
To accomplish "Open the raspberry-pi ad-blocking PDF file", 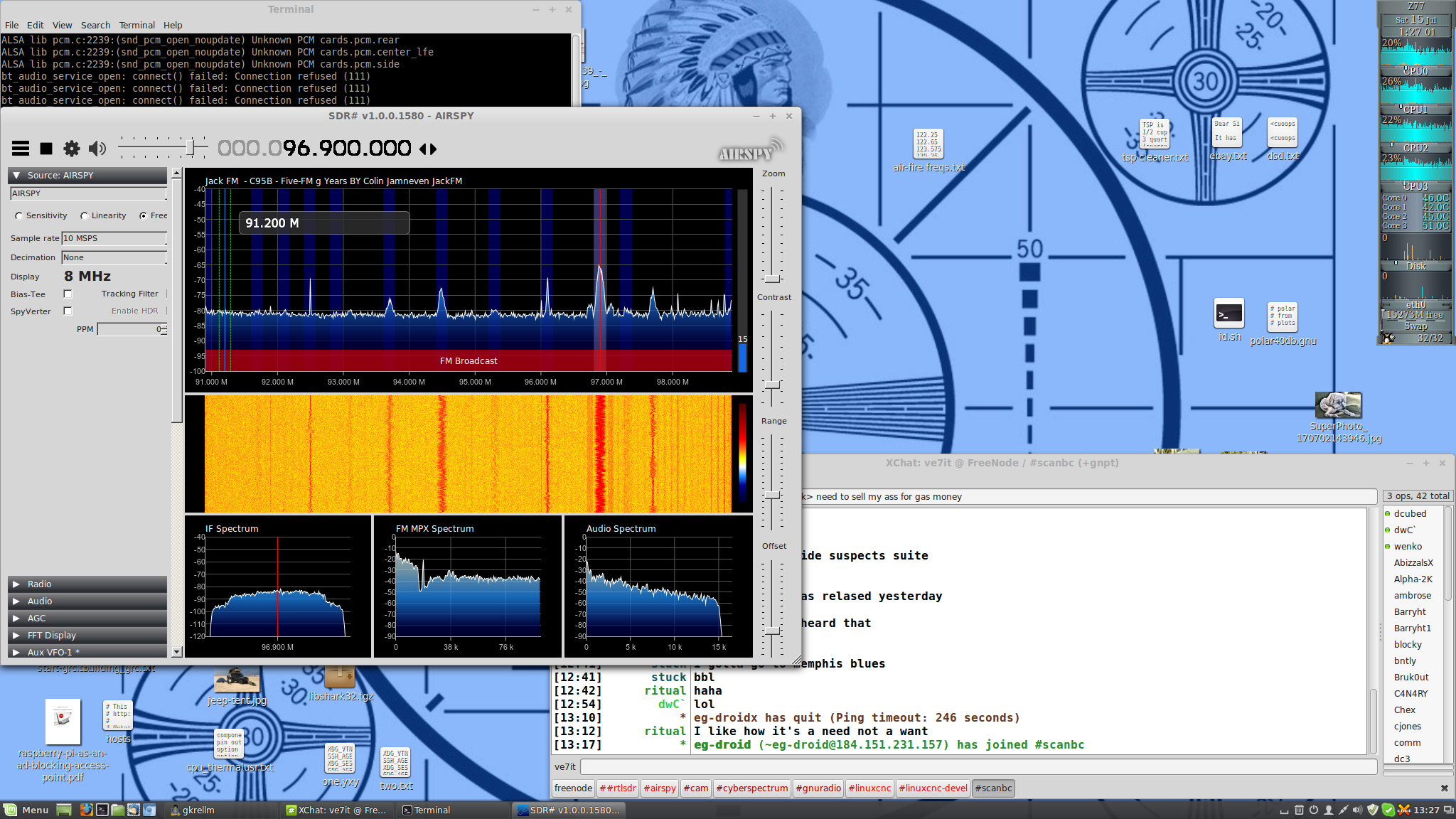I will coord(63,741).
